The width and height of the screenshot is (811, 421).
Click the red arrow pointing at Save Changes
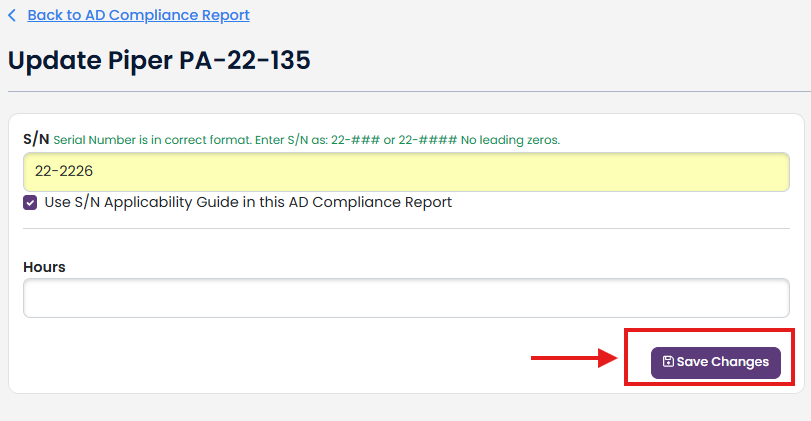[574, 358]
